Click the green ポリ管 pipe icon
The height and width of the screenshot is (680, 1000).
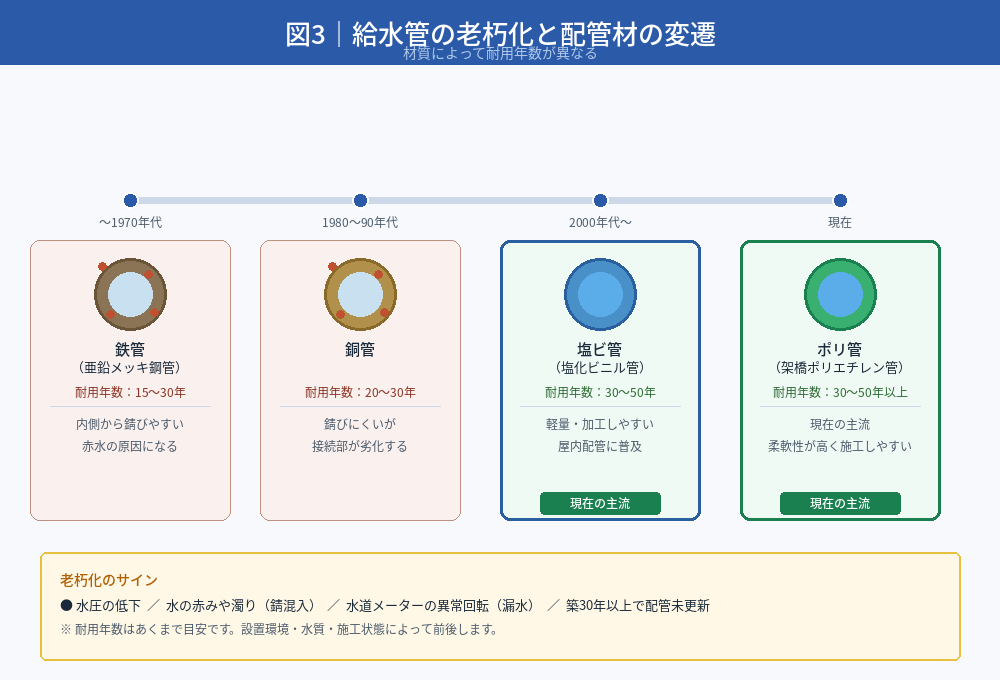pos(840,294)
